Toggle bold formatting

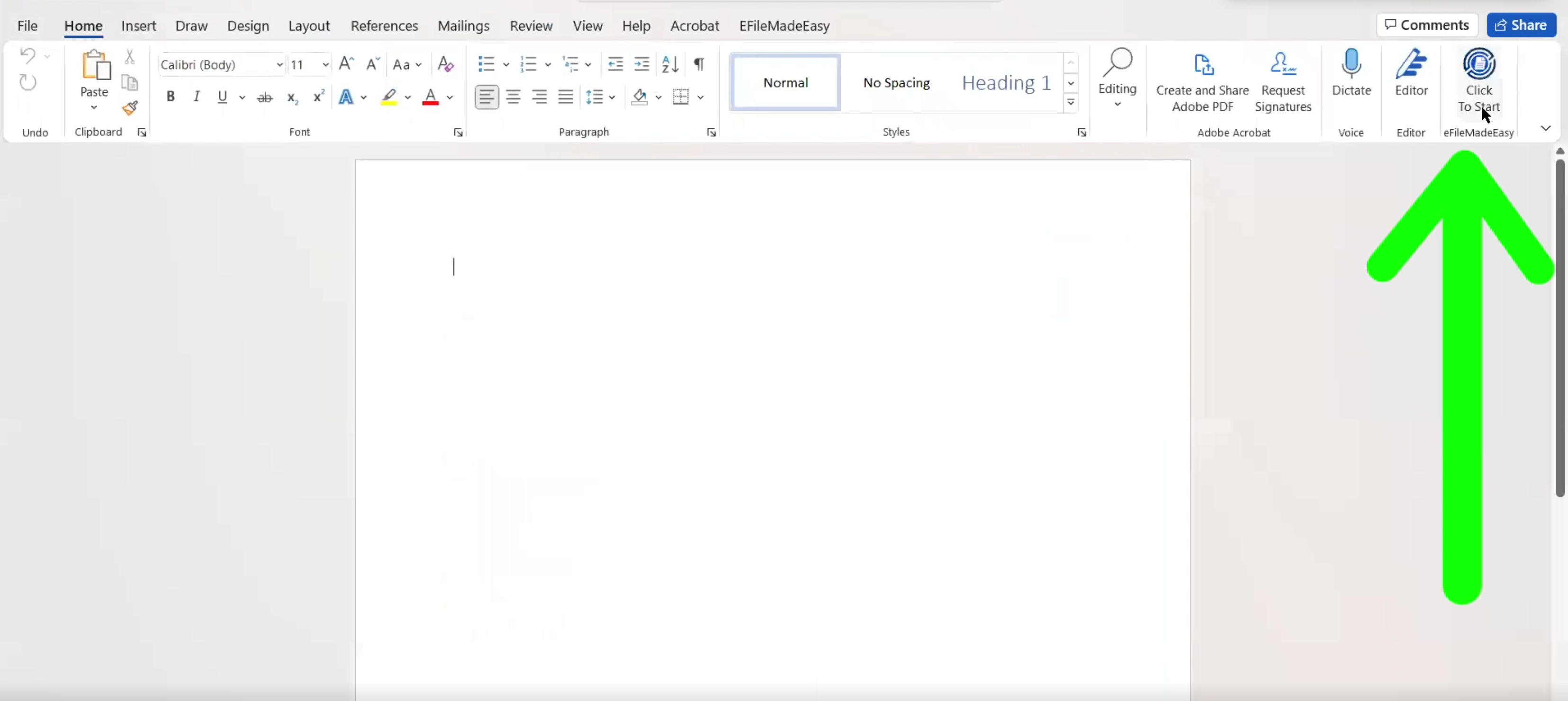pos(171,97)
